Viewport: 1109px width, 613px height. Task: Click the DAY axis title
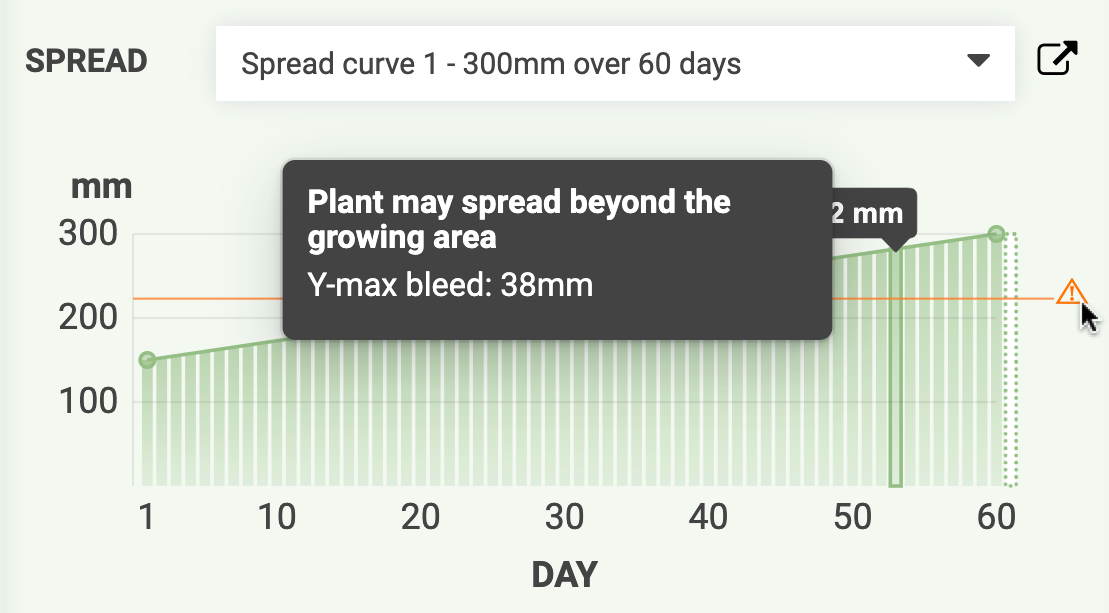pyautogui.click(x=564, y=575)
